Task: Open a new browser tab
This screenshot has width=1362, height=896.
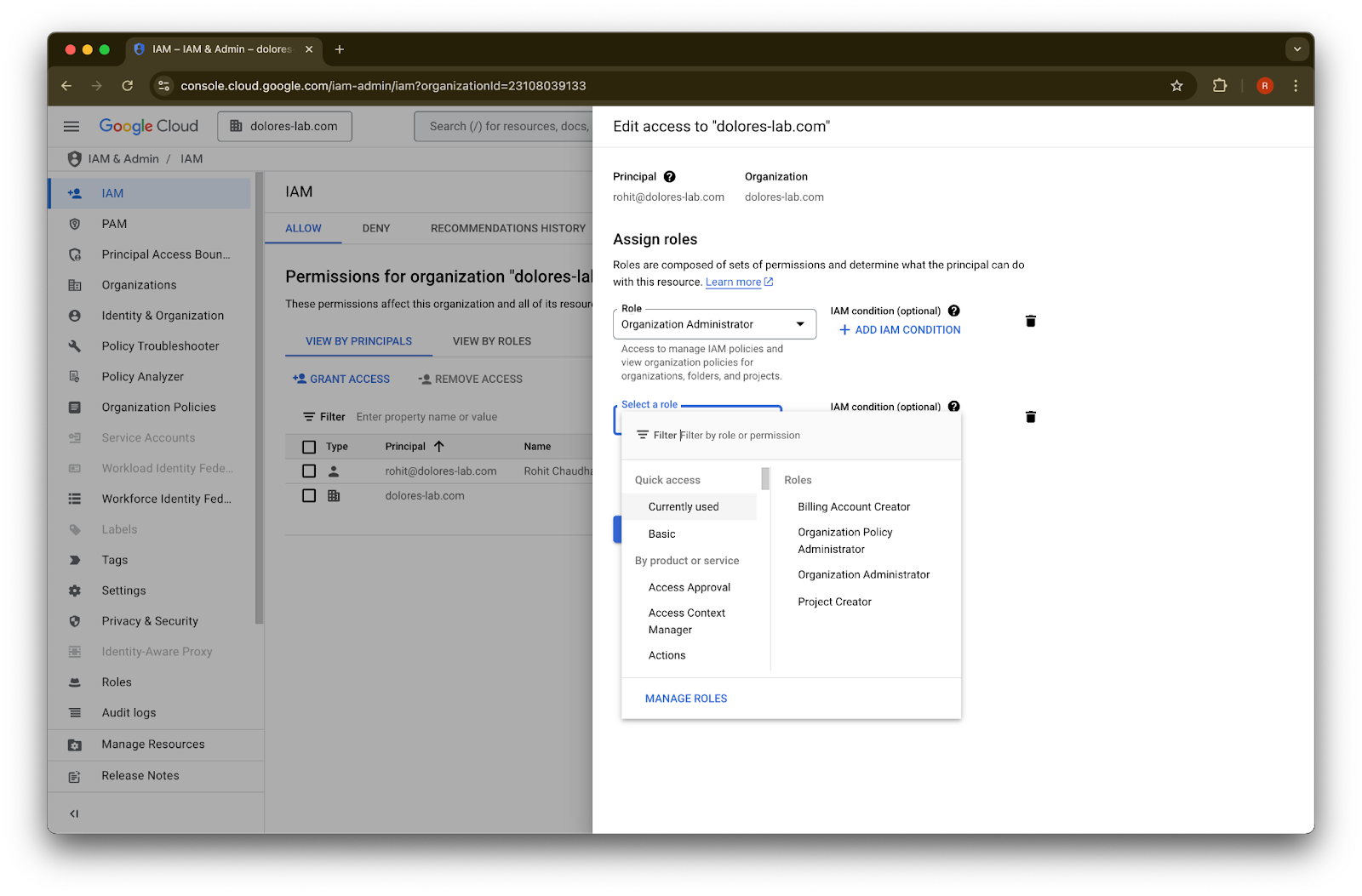Action: click(x=340, y=49)
